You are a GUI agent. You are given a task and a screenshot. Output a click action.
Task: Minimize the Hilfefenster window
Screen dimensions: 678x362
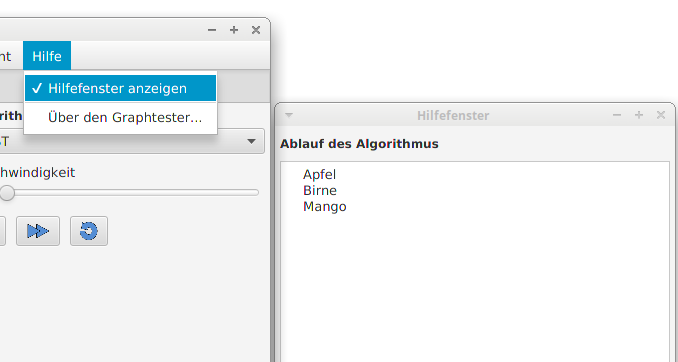(x=617, y=115)
